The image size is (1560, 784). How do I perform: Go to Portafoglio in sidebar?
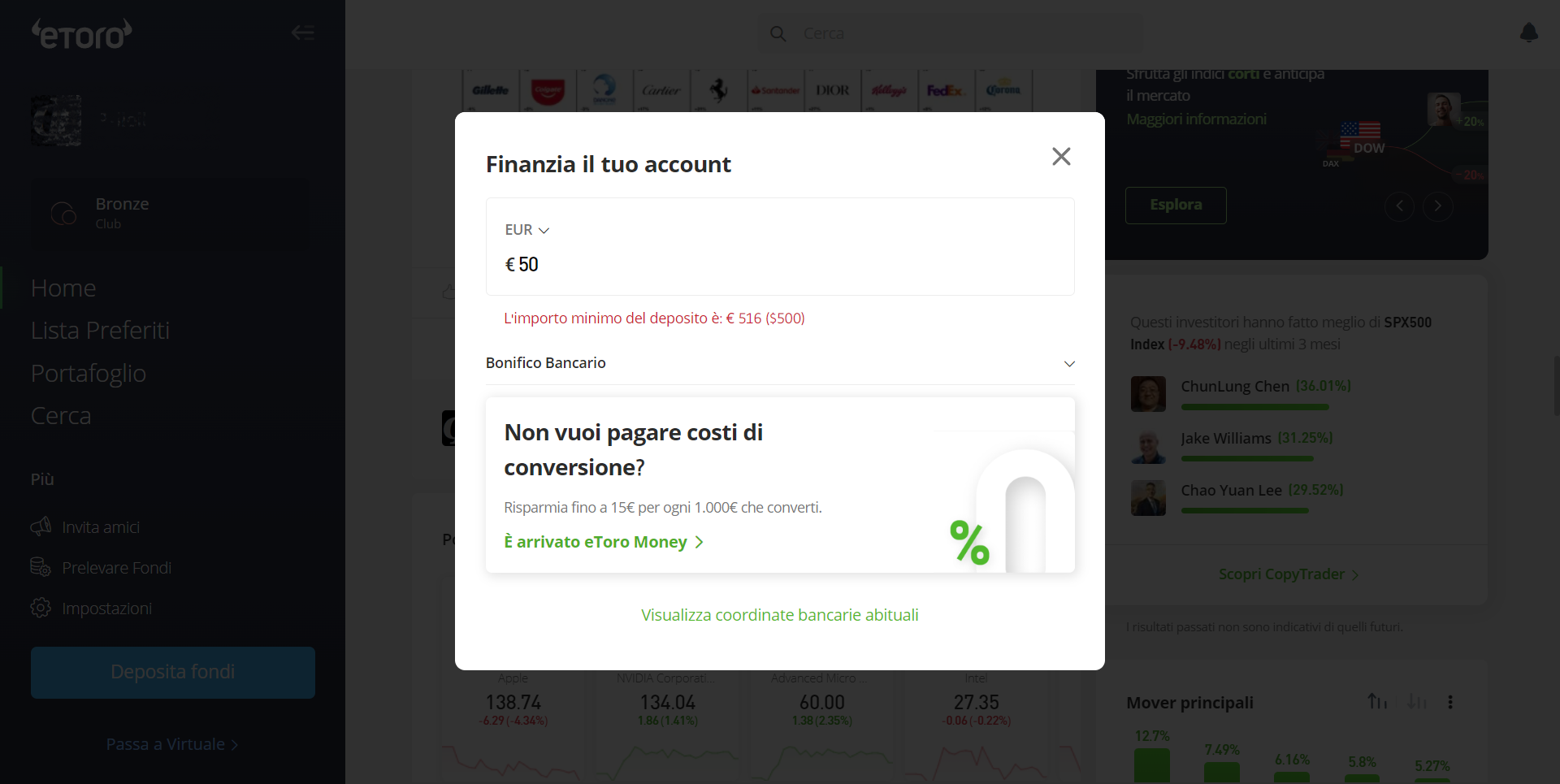pyautogui.click(x=89, y=373)
